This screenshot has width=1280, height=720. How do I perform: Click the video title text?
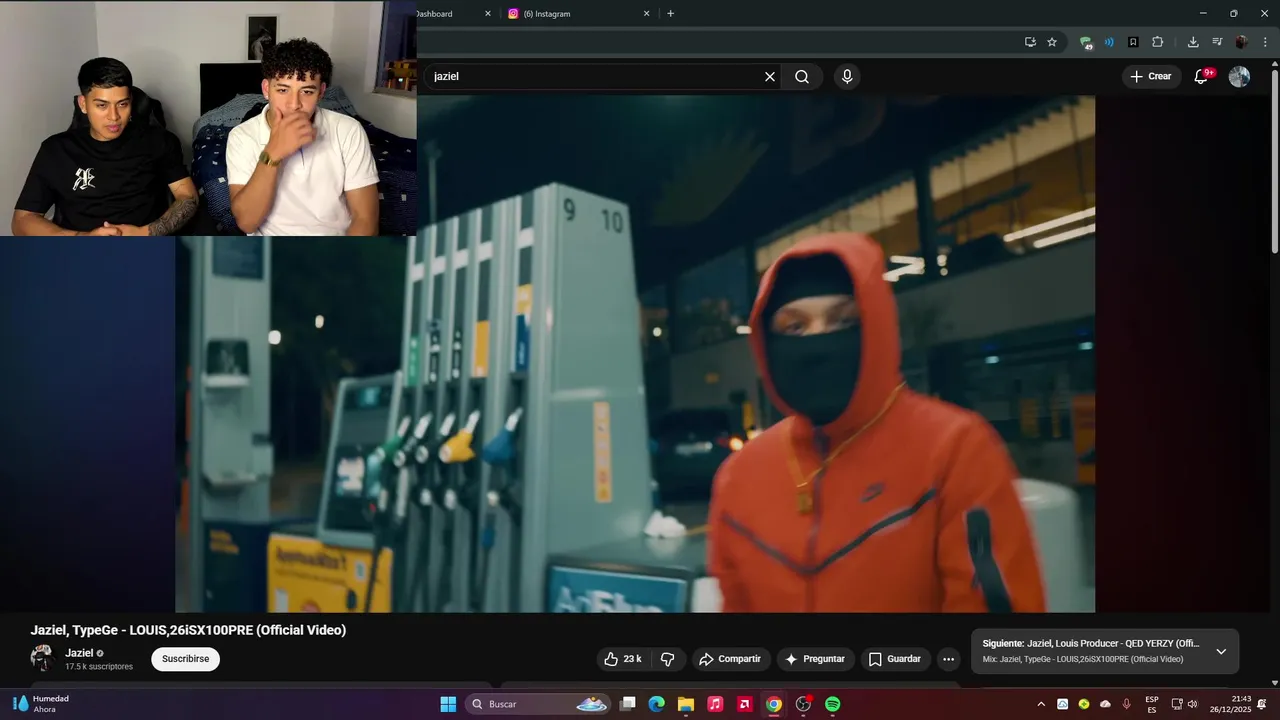[x=188, y=630]
